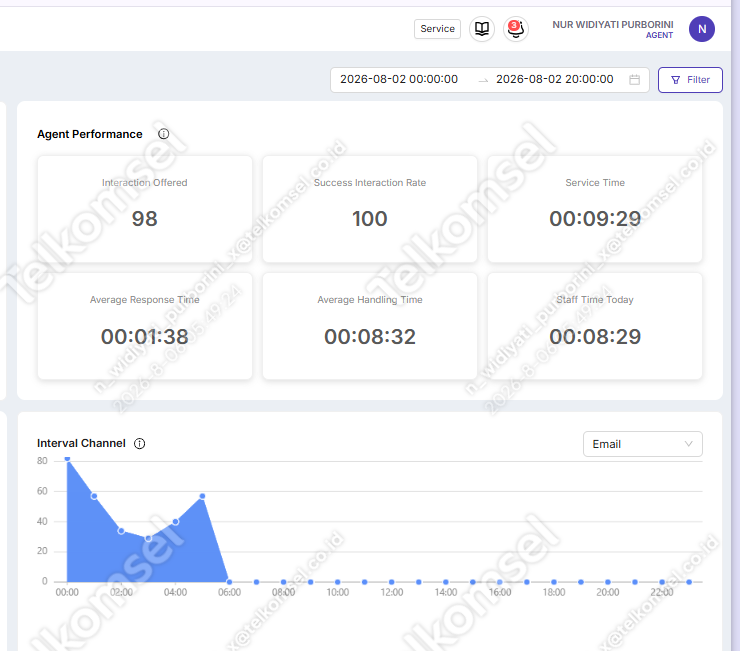Click the Interaction Offered label
The height and width of the screenshot is (651, 740).
click(x=144, y=183)
